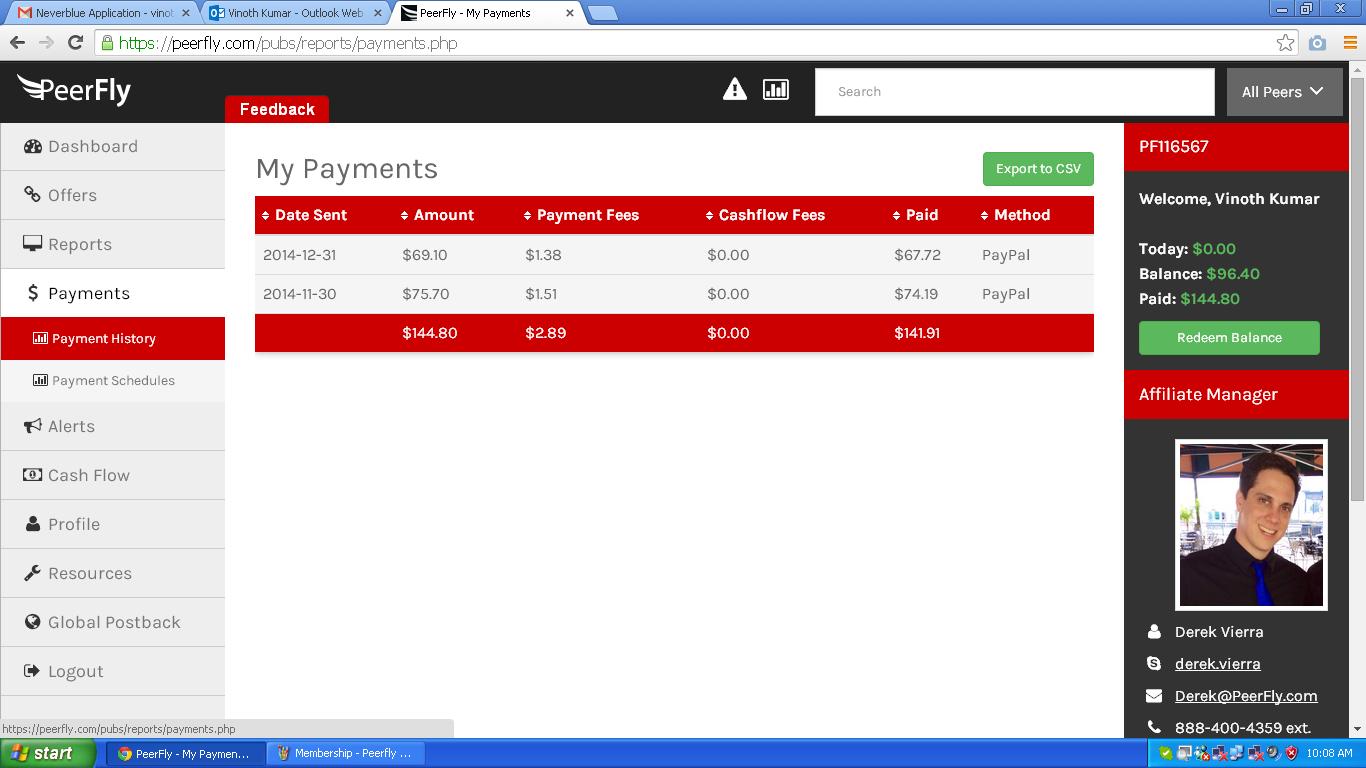
Task: Sort table by Payment Fees column
Action: (x=586, y=215)
